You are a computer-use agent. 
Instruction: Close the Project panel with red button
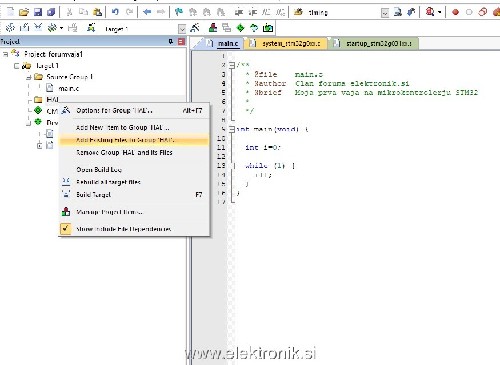pyautogui.click(x=181, y=41)
